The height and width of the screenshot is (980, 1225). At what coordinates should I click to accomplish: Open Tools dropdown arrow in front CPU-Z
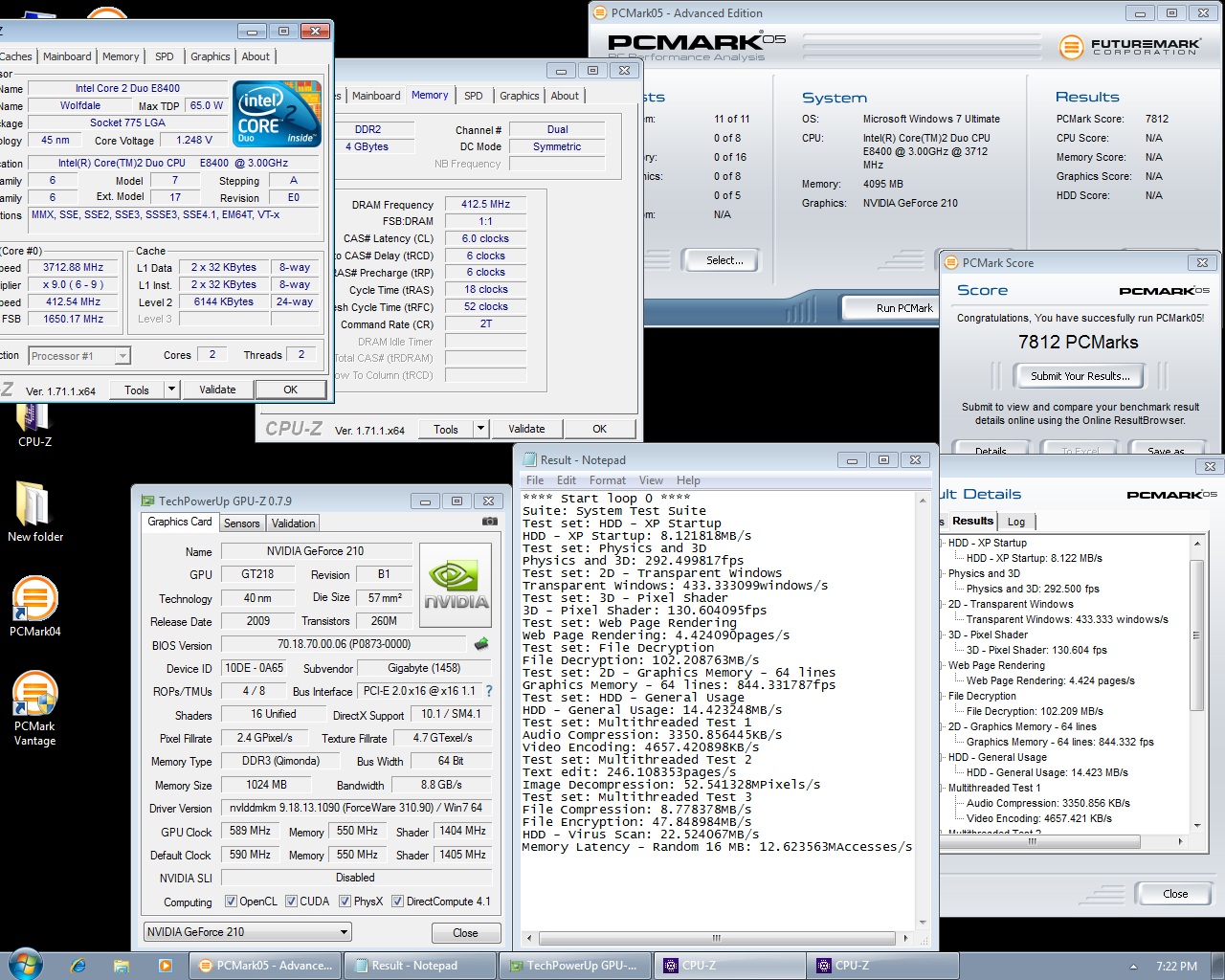pyautogui.click(x=171, y=390)
